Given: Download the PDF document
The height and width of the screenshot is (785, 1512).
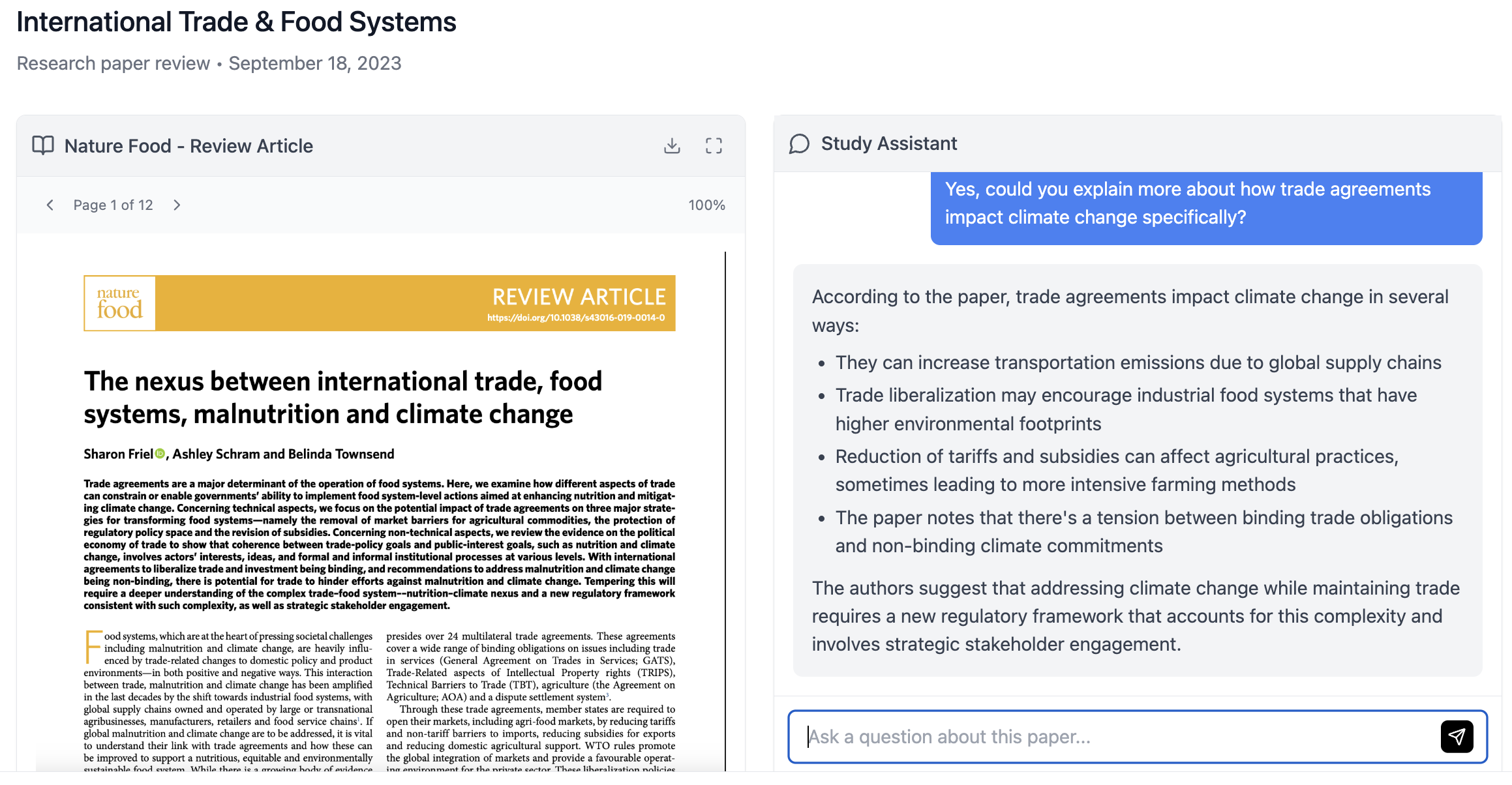Looking at the screenshot, I should pyautogui.click(x=671, y=145).
